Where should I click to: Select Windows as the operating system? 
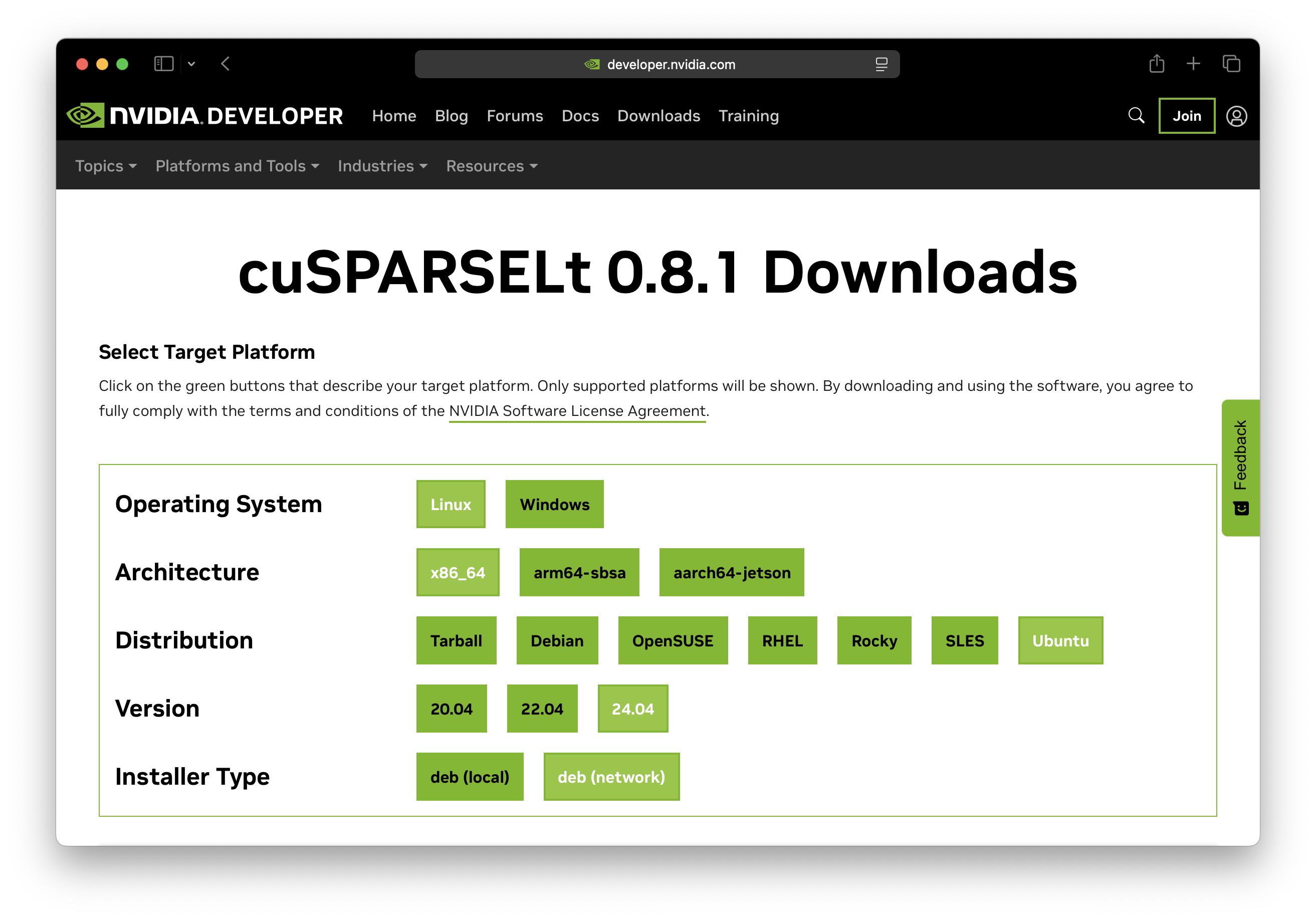[x=554, y=505]
